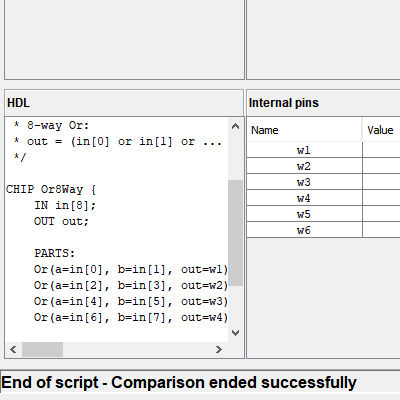Viewport: 400px width, 400px height.
Task: Select the Value column header
Action: (x=381, y=130)
